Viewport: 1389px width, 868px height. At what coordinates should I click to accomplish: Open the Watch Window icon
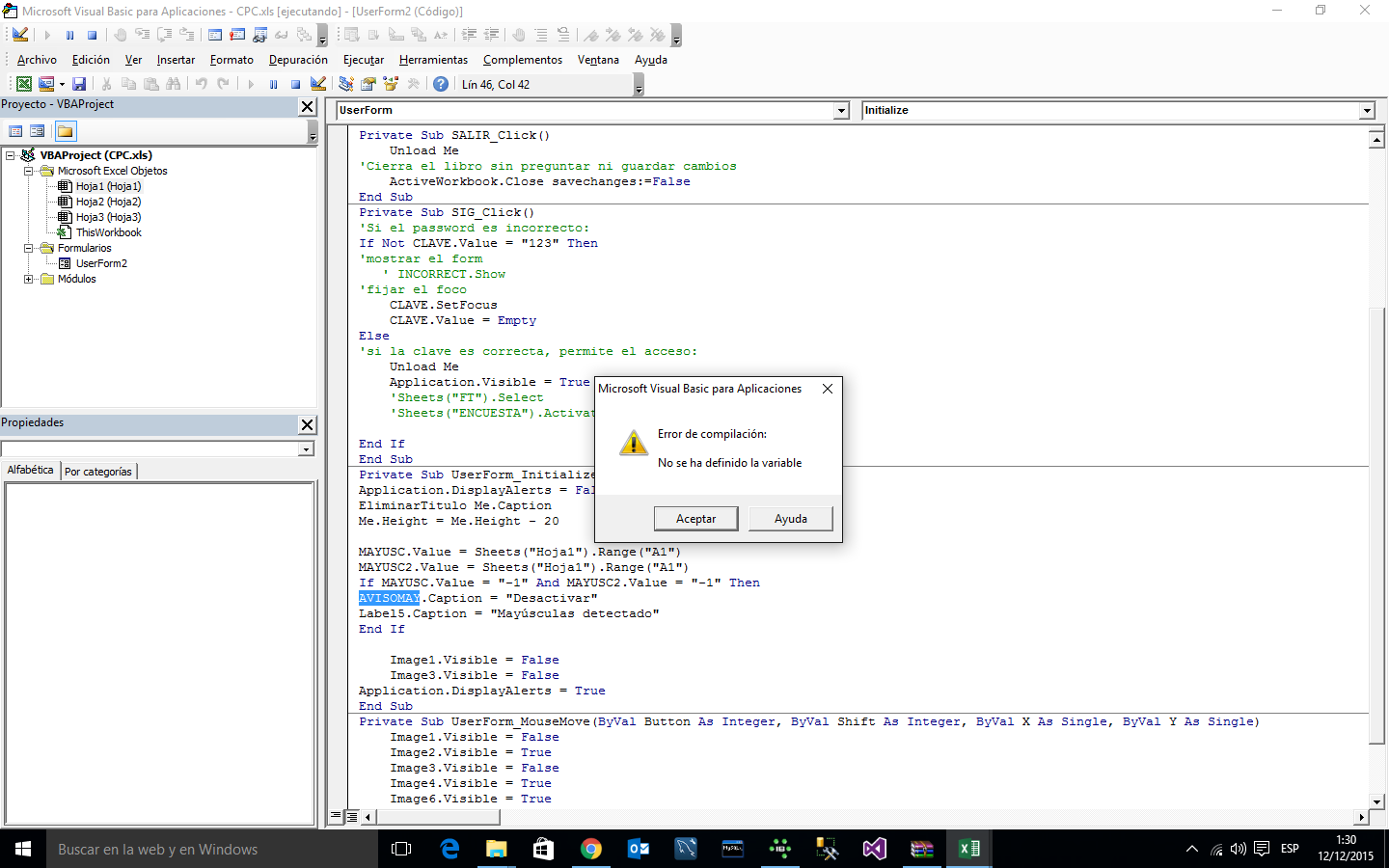259,35
